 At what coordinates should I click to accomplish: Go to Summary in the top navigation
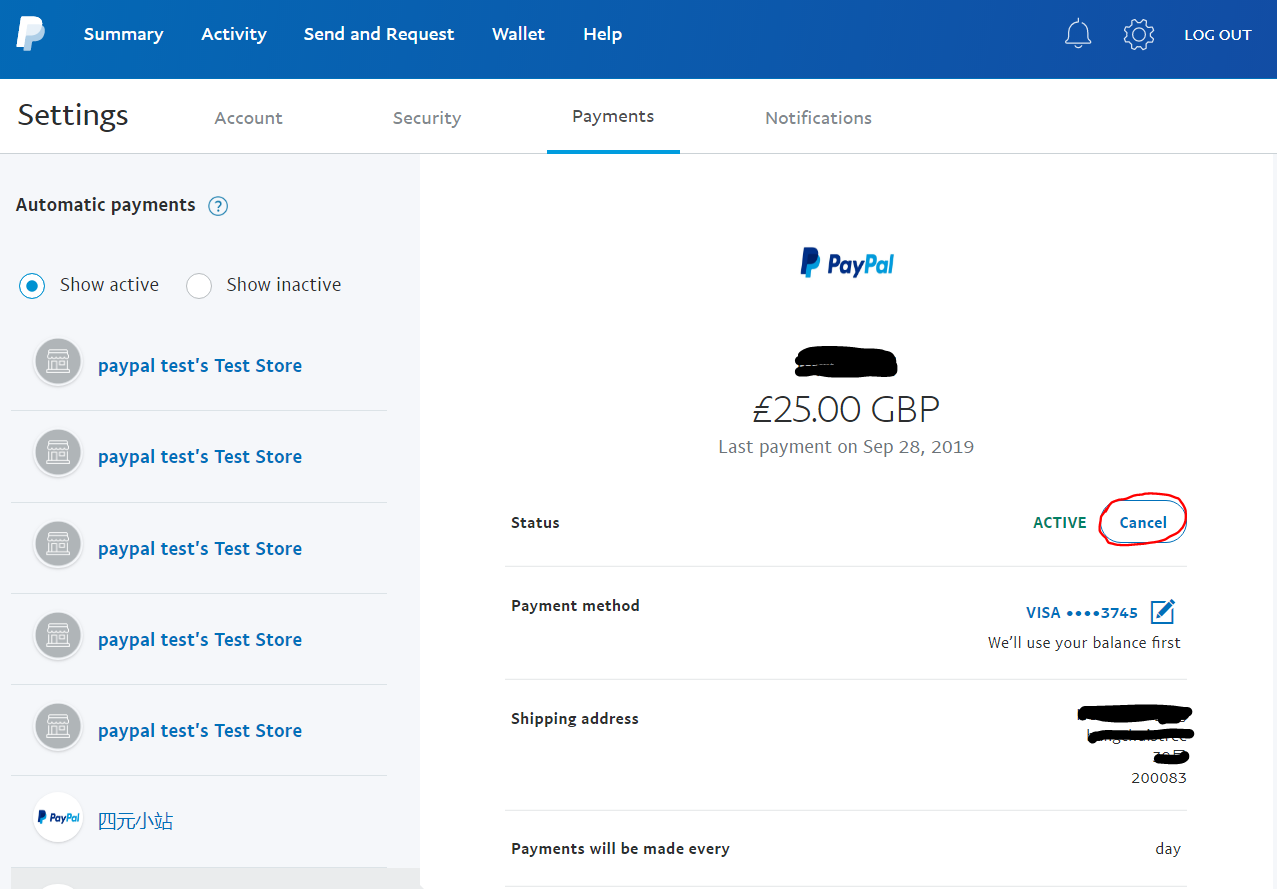tap(123, 34)
